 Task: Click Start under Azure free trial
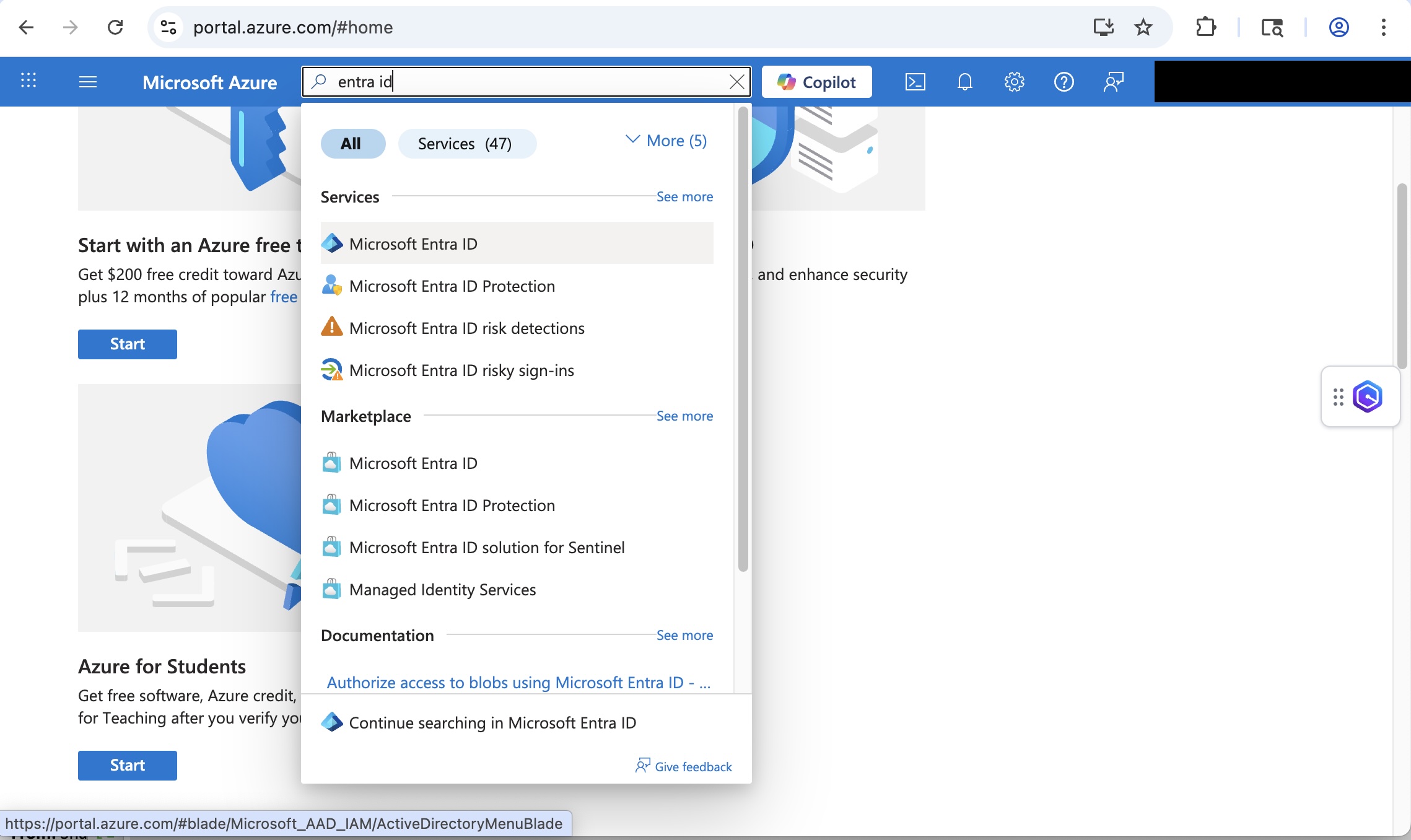(128, 344)
